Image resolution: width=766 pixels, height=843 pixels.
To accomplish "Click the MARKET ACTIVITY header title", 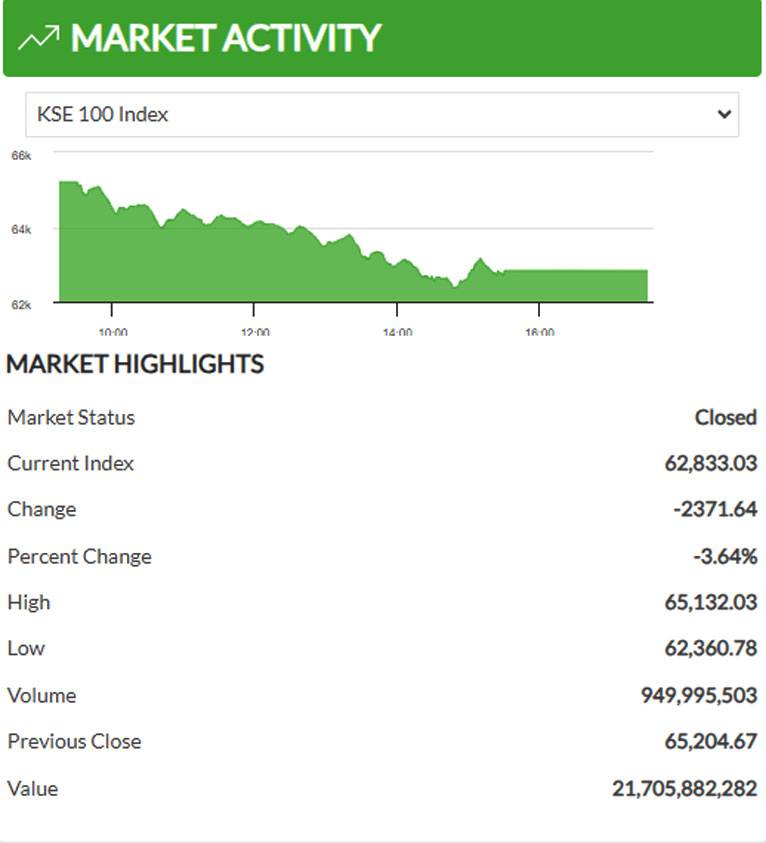I will coord(226,38).
